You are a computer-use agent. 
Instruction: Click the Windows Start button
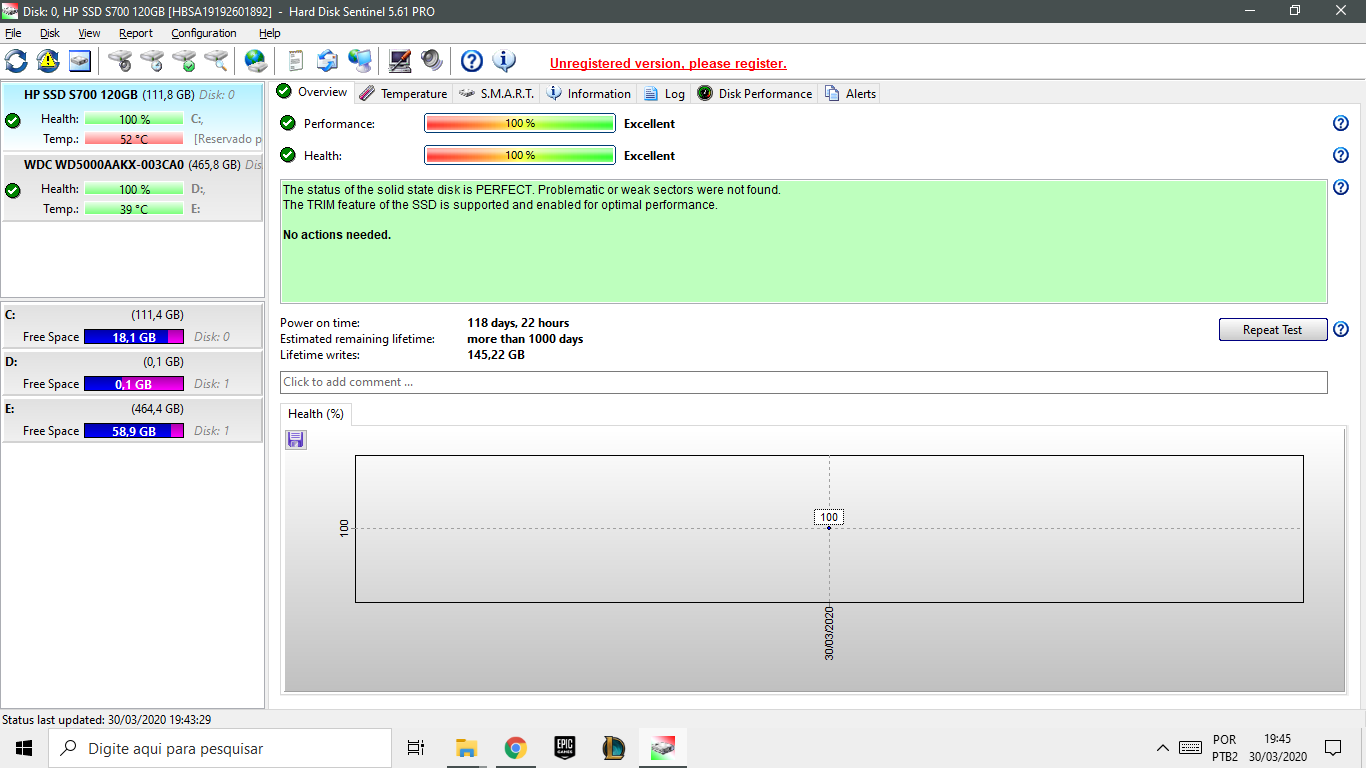[x=24, y=748]
